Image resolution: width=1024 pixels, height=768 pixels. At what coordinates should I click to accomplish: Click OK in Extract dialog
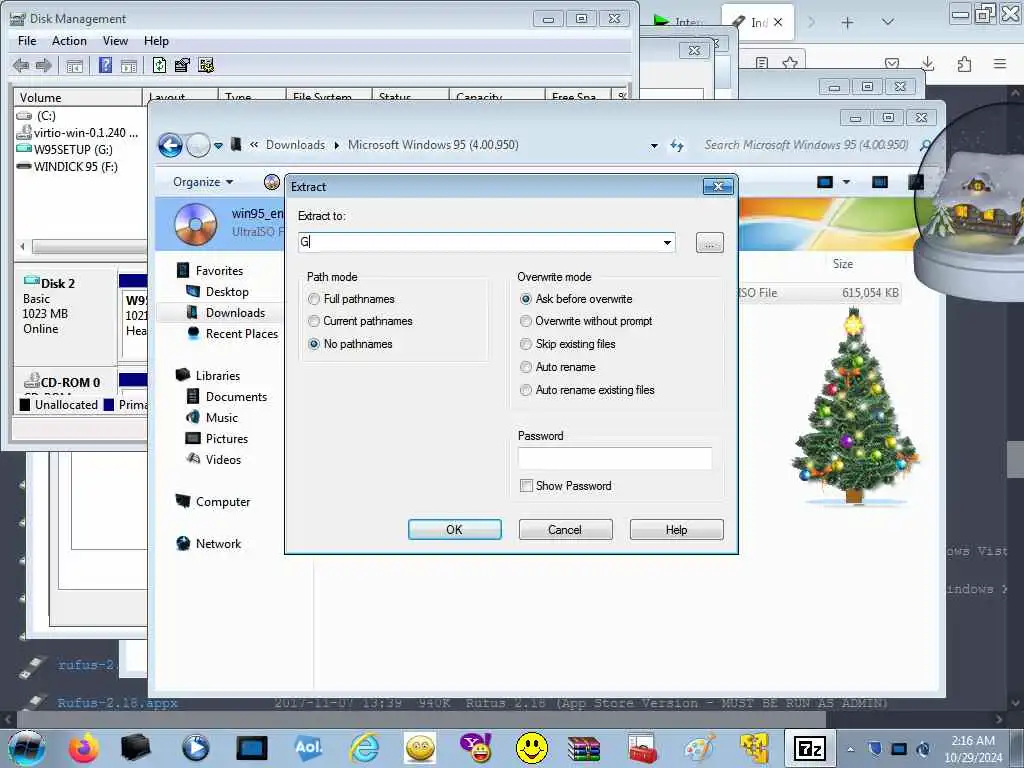(x=455, y=530)
